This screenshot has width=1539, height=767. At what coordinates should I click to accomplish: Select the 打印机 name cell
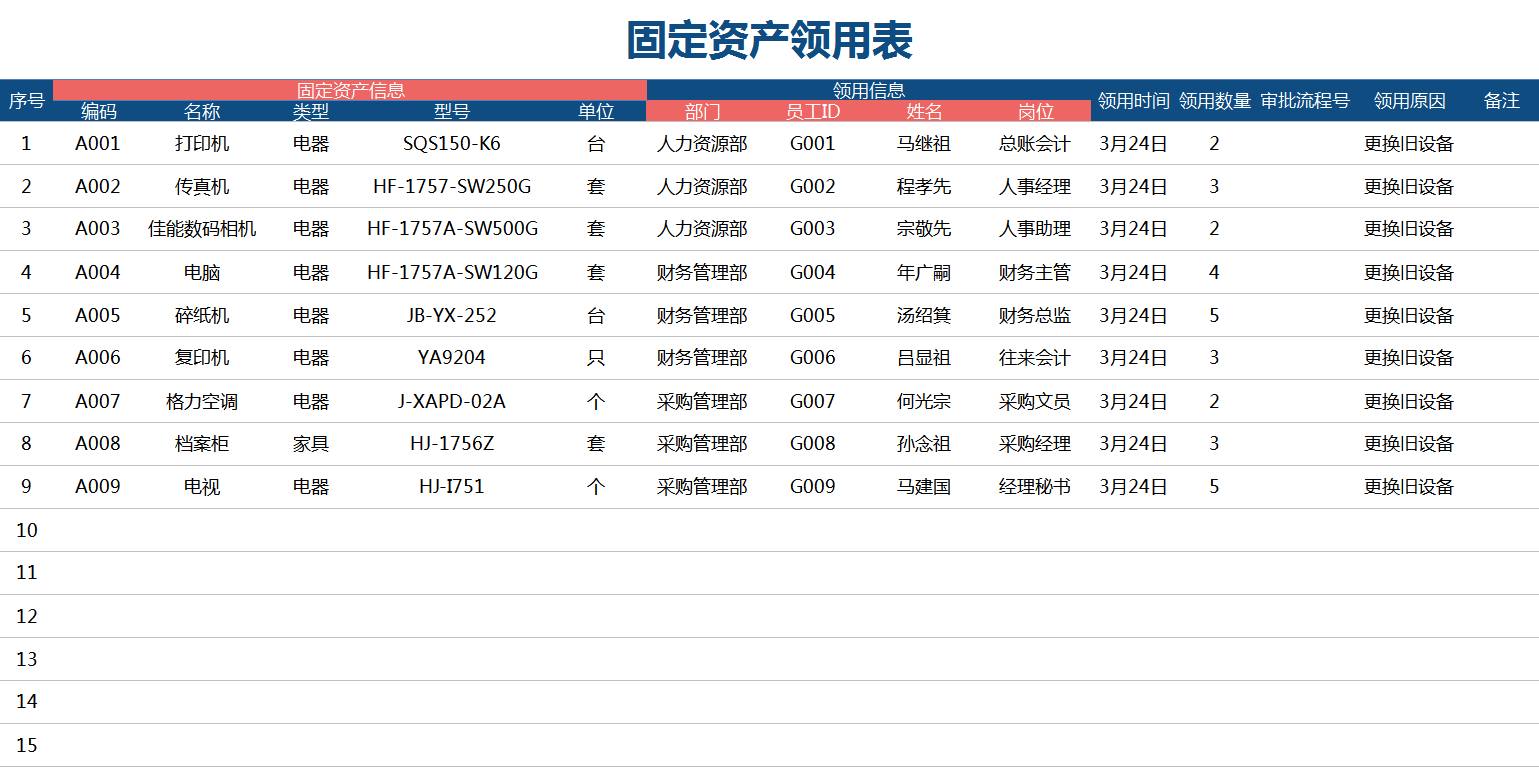(202, 143)
